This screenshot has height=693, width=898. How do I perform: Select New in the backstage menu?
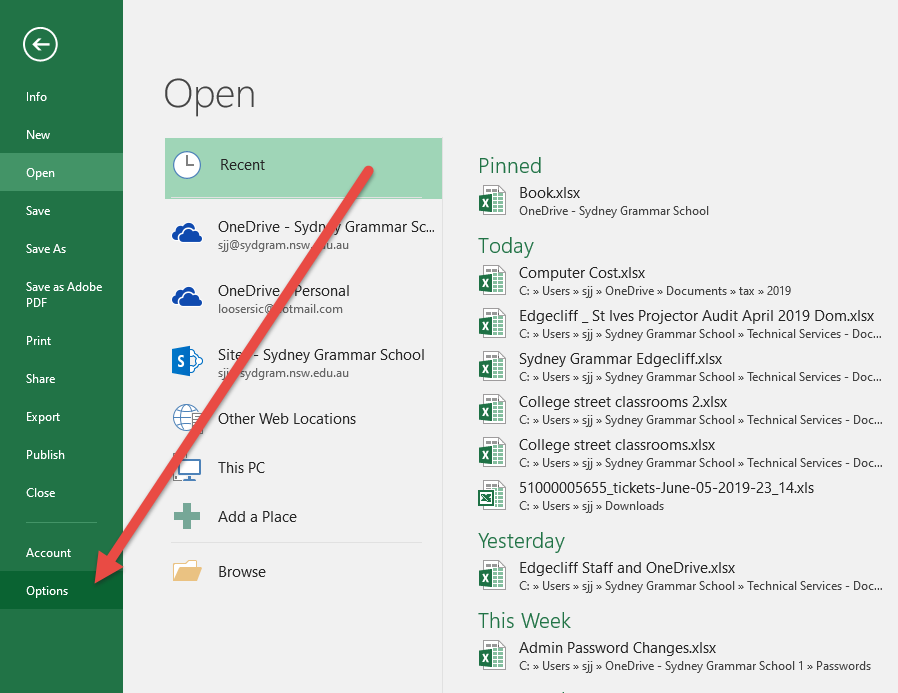(61, 135)
